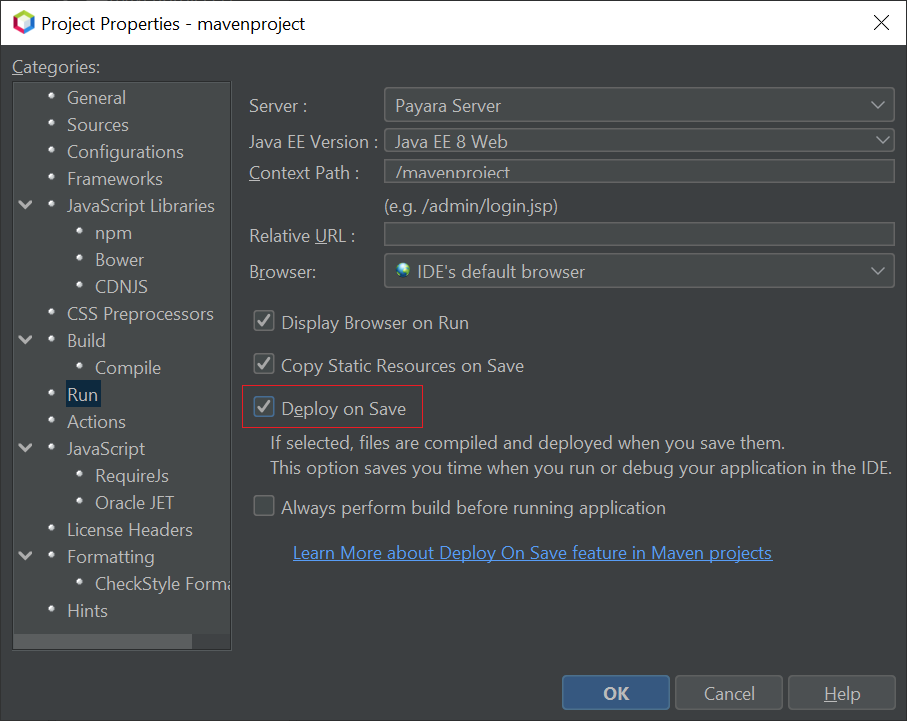Open the Server dropdown showing Payara Server
907x721 pixels.
tap(638, 105)
